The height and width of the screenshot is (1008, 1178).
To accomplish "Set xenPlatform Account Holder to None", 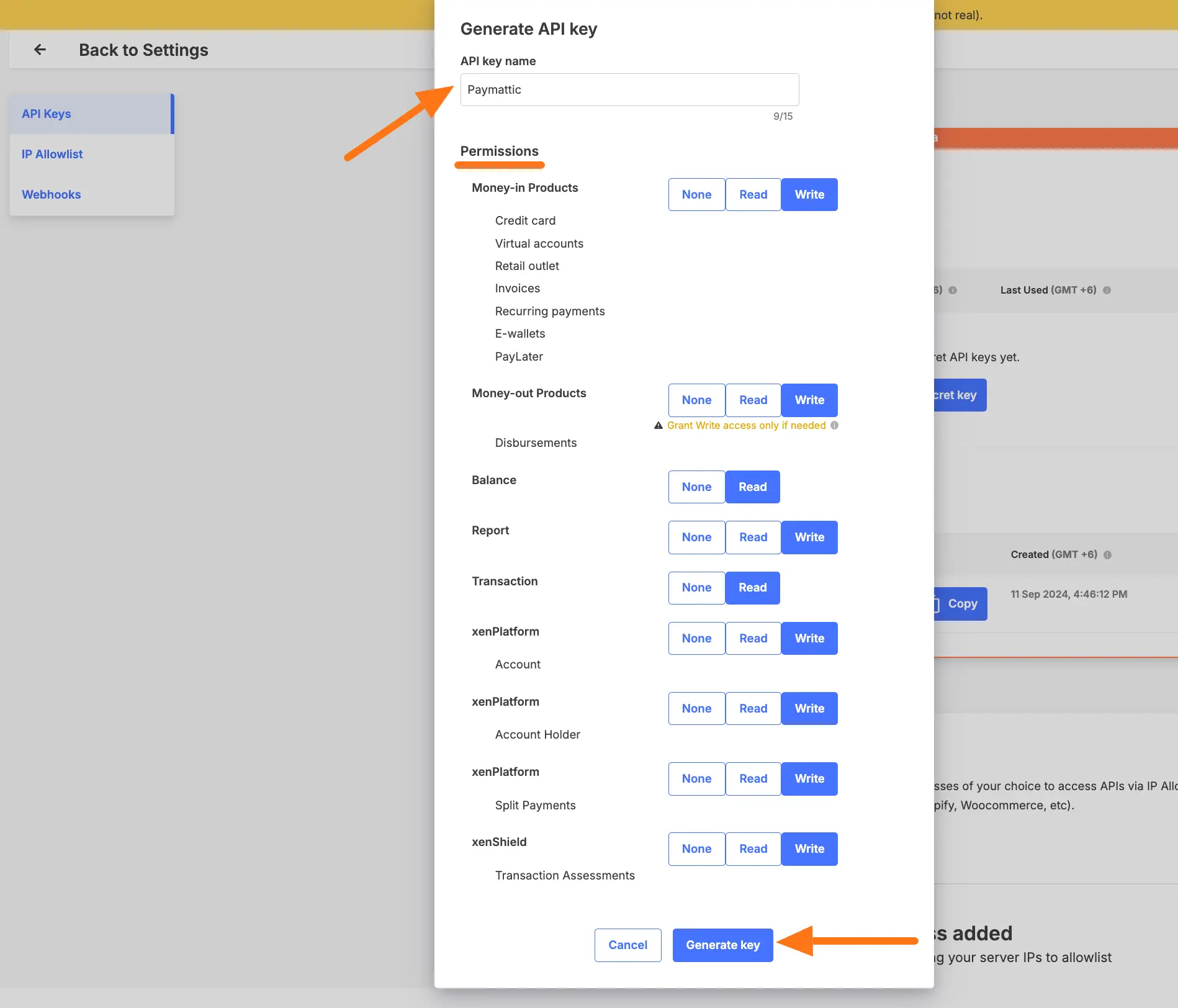I will (x=696, y=708).
